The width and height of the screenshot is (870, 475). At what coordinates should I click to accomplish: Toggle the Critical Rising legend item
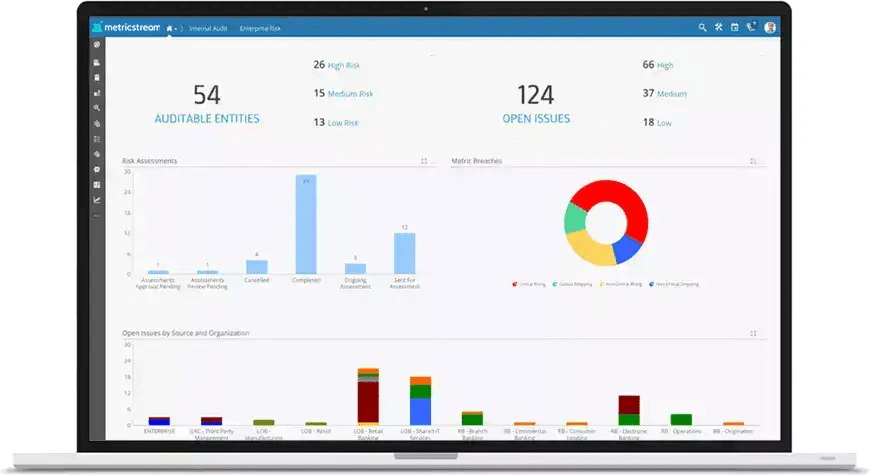point(530,284)
